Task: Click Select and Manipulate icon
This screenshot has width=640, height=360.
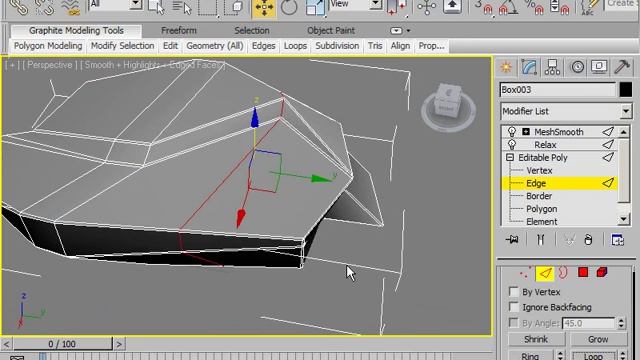Action: 426,7
